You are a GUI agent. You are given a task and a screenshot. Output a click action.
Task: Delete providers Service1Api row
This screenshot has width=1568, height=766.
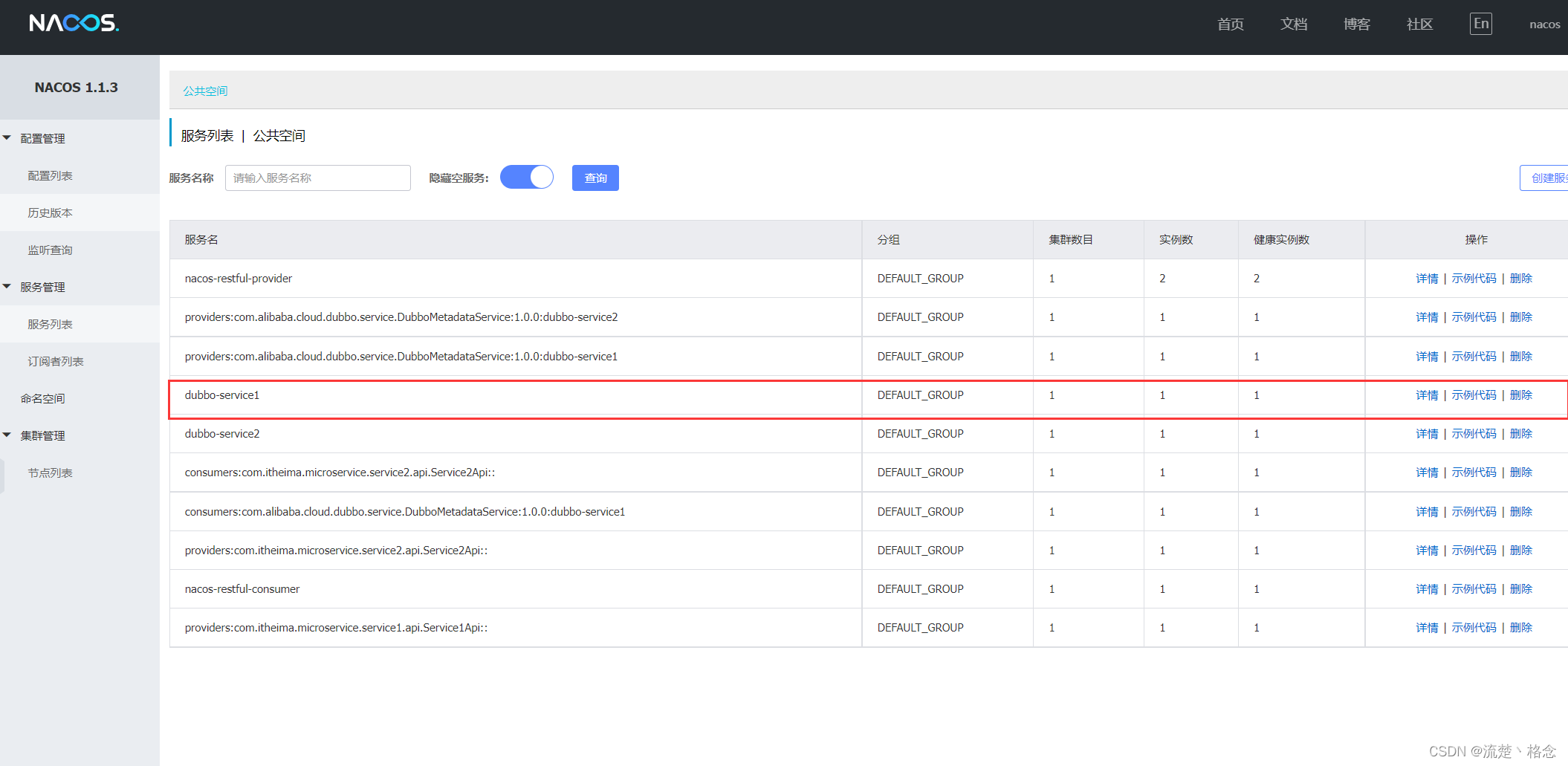click(x=1520, y=628)
